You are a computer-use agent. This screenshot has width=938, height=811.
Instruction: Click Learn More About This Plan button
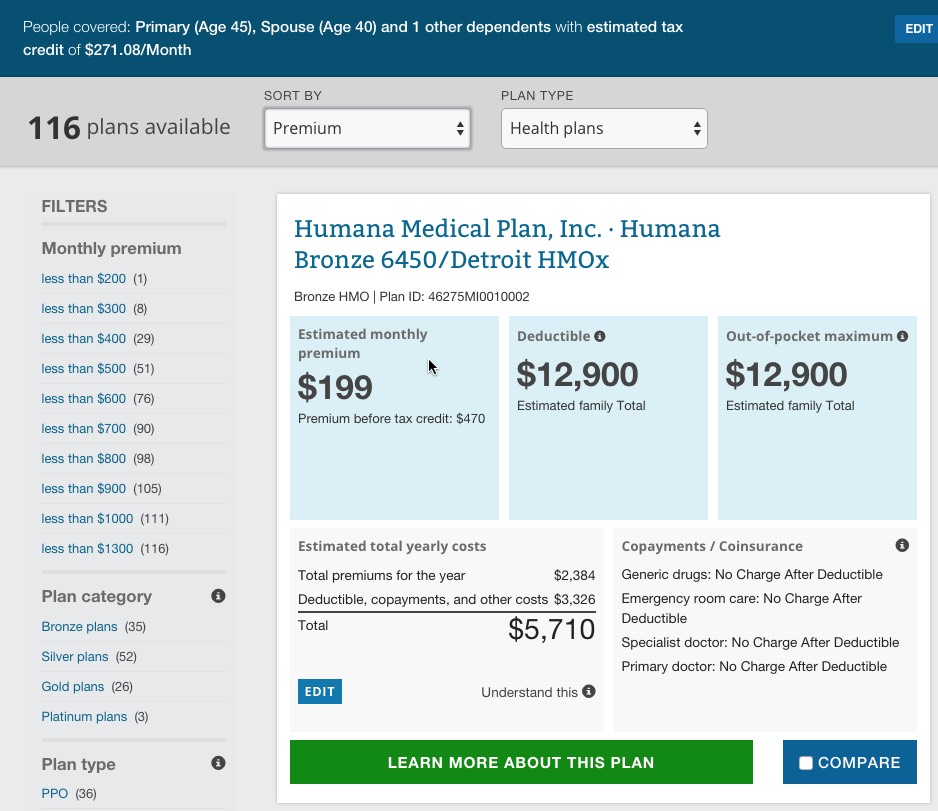click(520, 762)
